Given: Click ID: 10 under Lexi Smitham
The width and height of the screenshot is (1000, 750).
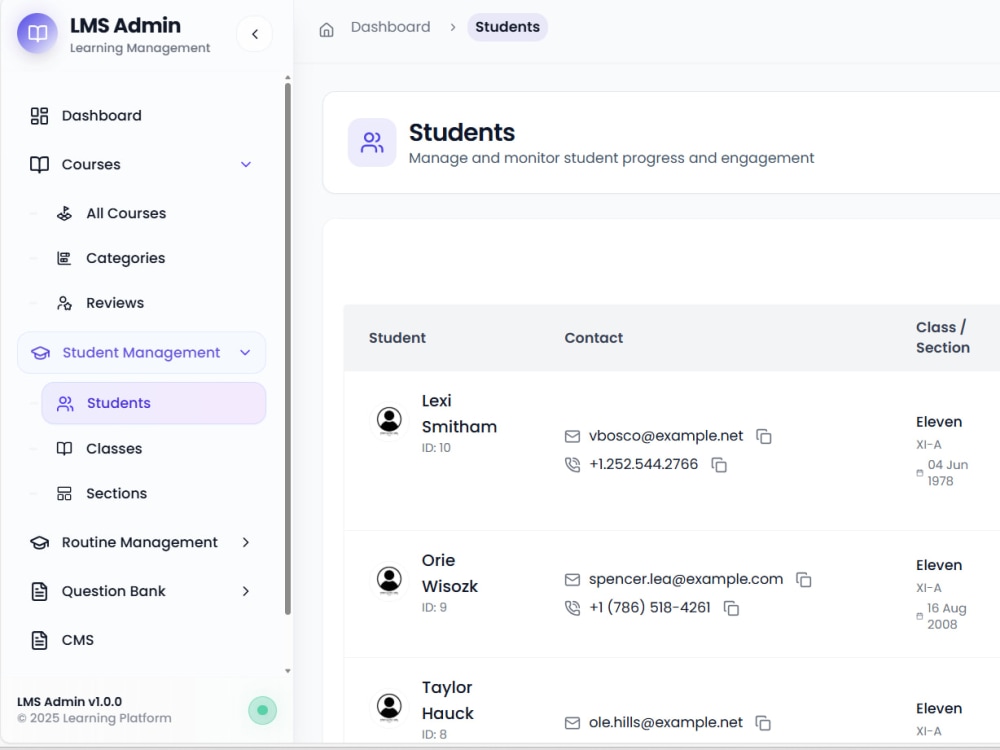Looking at the screenshot, I should tap(436, 448).
